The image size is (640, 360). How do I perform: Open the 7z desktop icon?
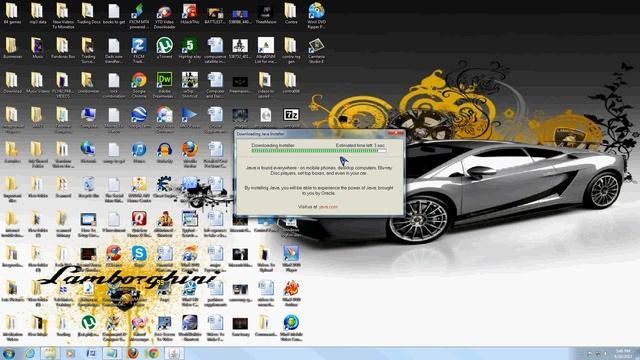click(x=291, y=115)
